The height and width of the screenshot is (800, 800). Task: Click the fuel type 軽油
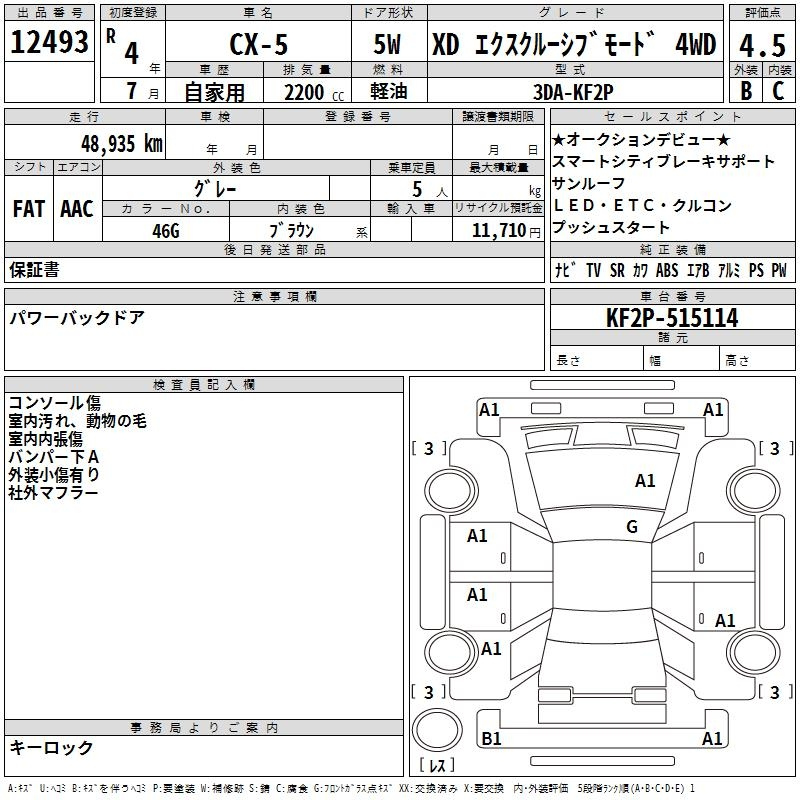point(389,91)
